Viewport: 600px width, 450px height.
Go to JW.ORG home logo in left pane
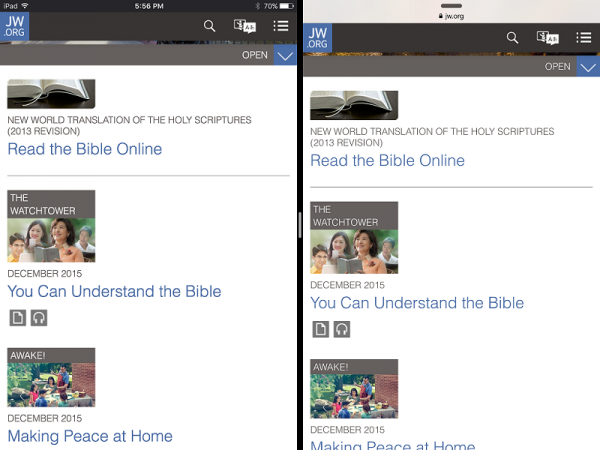pos(15,25)
